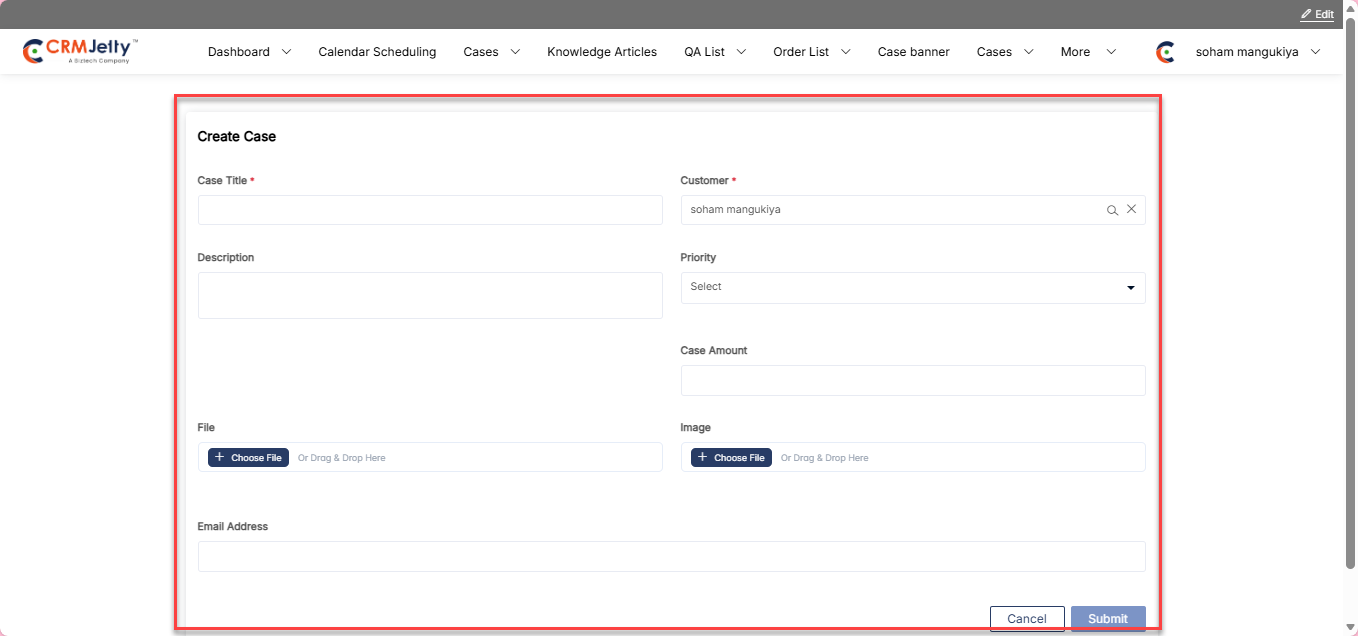Image resolution: width=1358 pixels, height=636 pixels.
Task: Open the soham mangukiya user menu
Action: (1257, 52)
